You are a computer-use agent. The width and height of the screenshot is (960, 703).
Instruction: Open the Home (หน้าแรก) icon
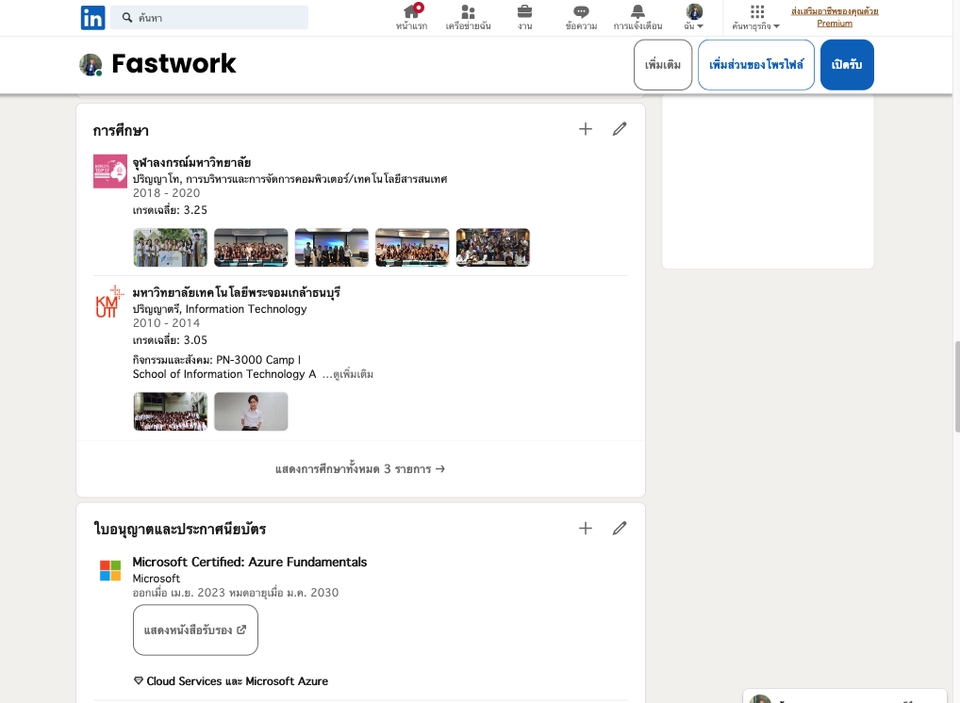point(411,17)
